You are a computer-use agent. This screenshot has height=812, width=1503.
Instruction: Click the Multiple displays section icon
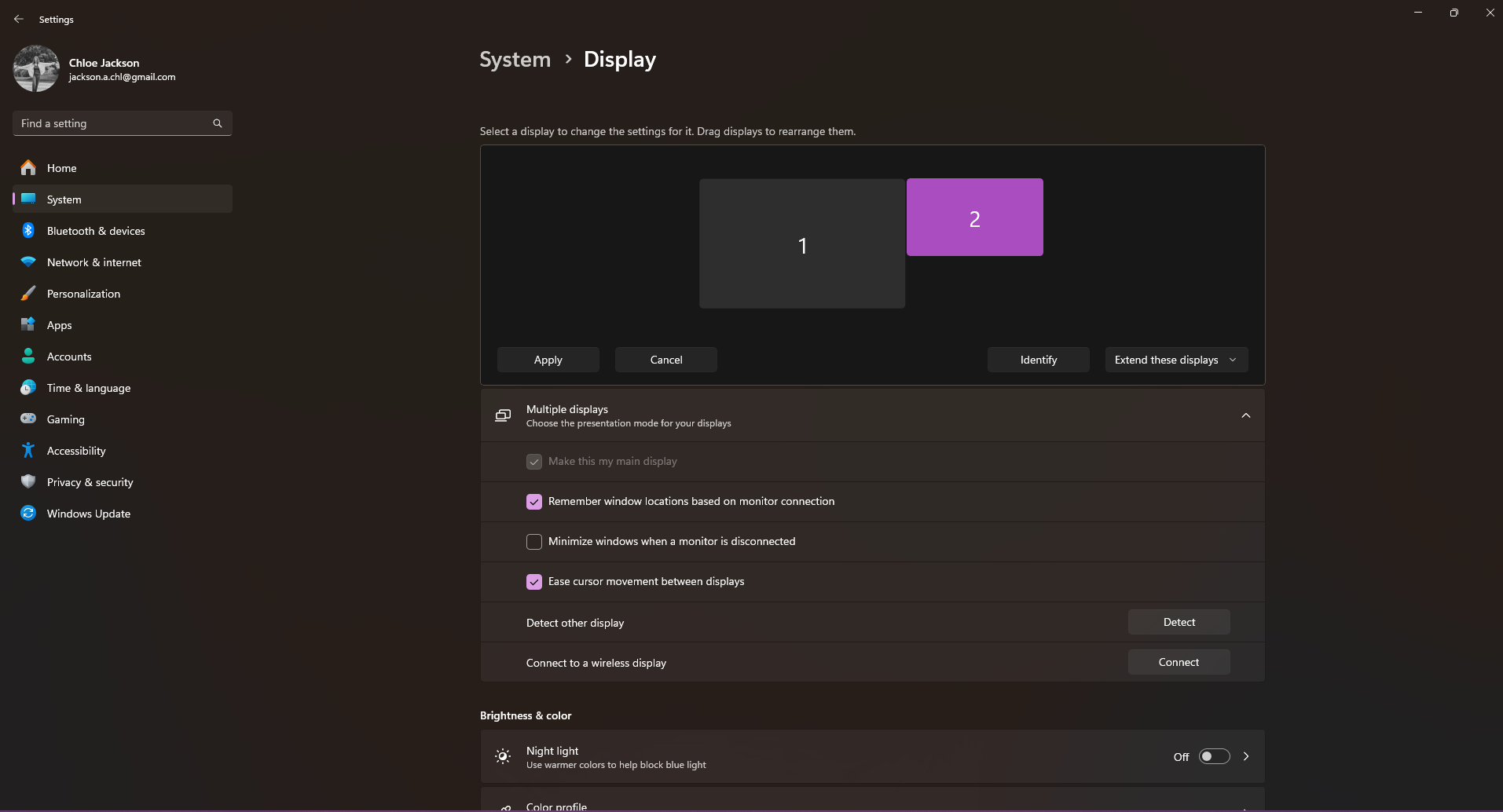click(x=503, y=415)
